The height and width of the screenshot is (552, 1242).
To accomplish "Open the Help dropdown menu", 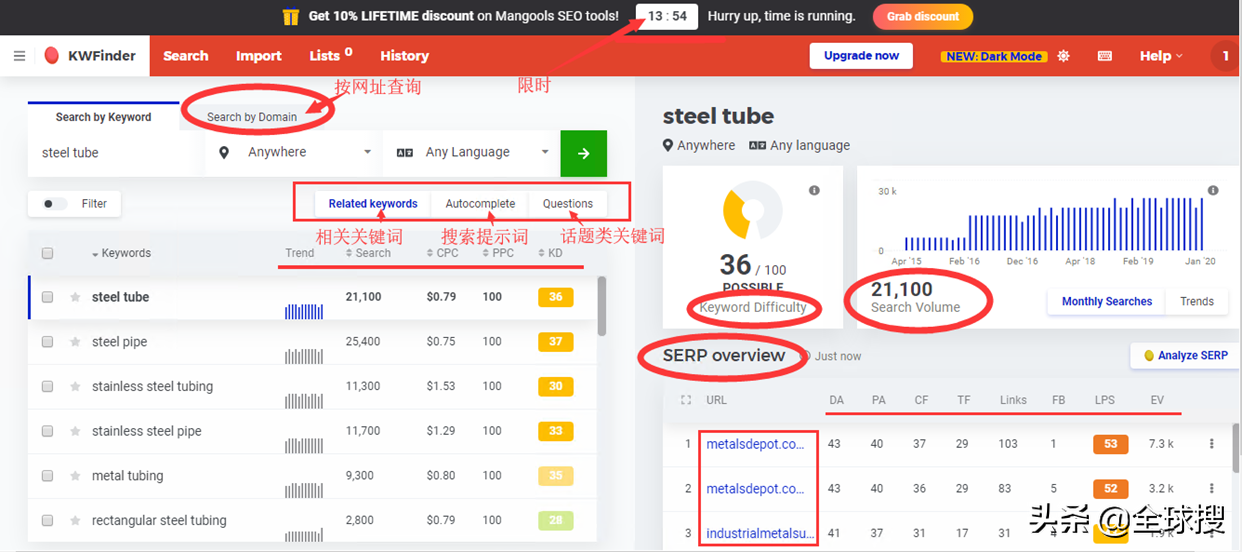I will click(x=1160, y=56).
